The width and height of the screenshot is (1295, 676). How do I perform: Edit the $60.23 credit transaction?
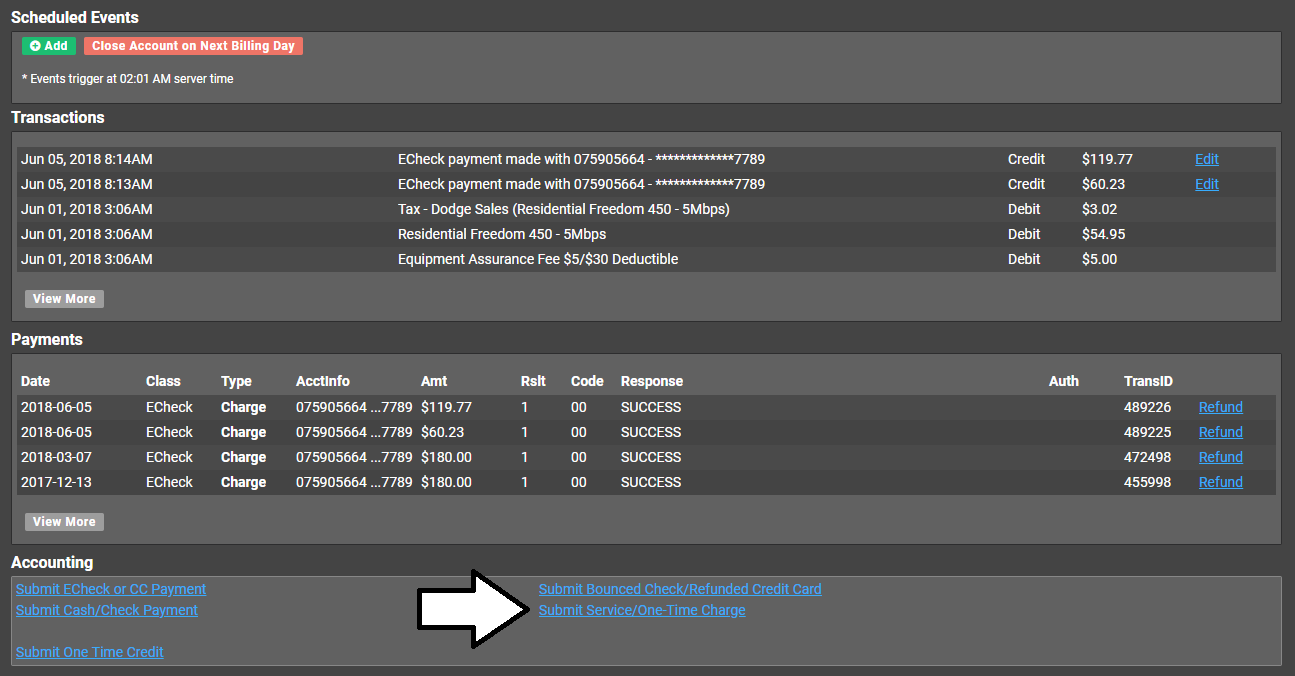pyautogui.click(x=1206, y=184)
